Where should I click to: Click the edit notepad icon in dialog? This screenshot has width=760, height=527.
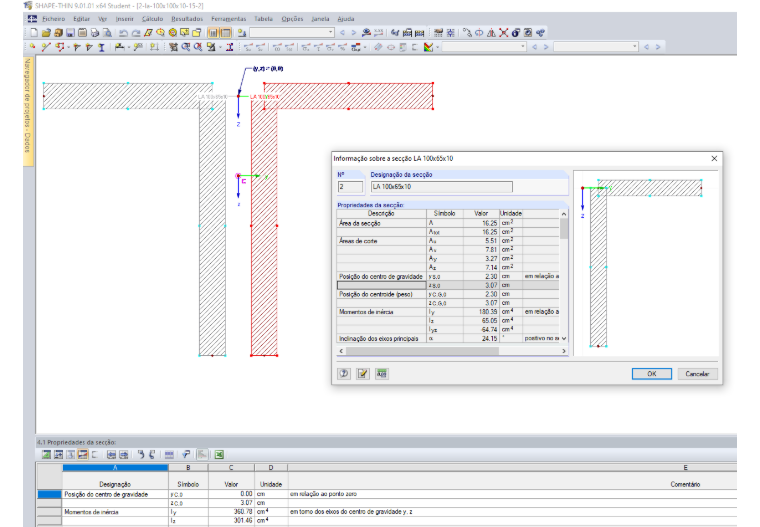tap(363, 373)
